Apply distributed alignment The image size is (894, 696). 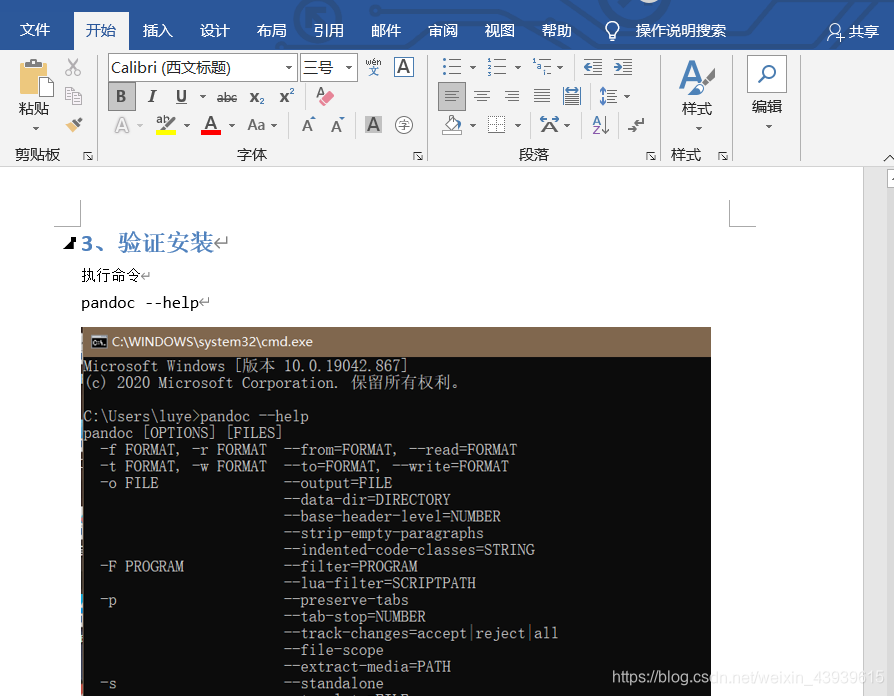[x=571, y=96]
